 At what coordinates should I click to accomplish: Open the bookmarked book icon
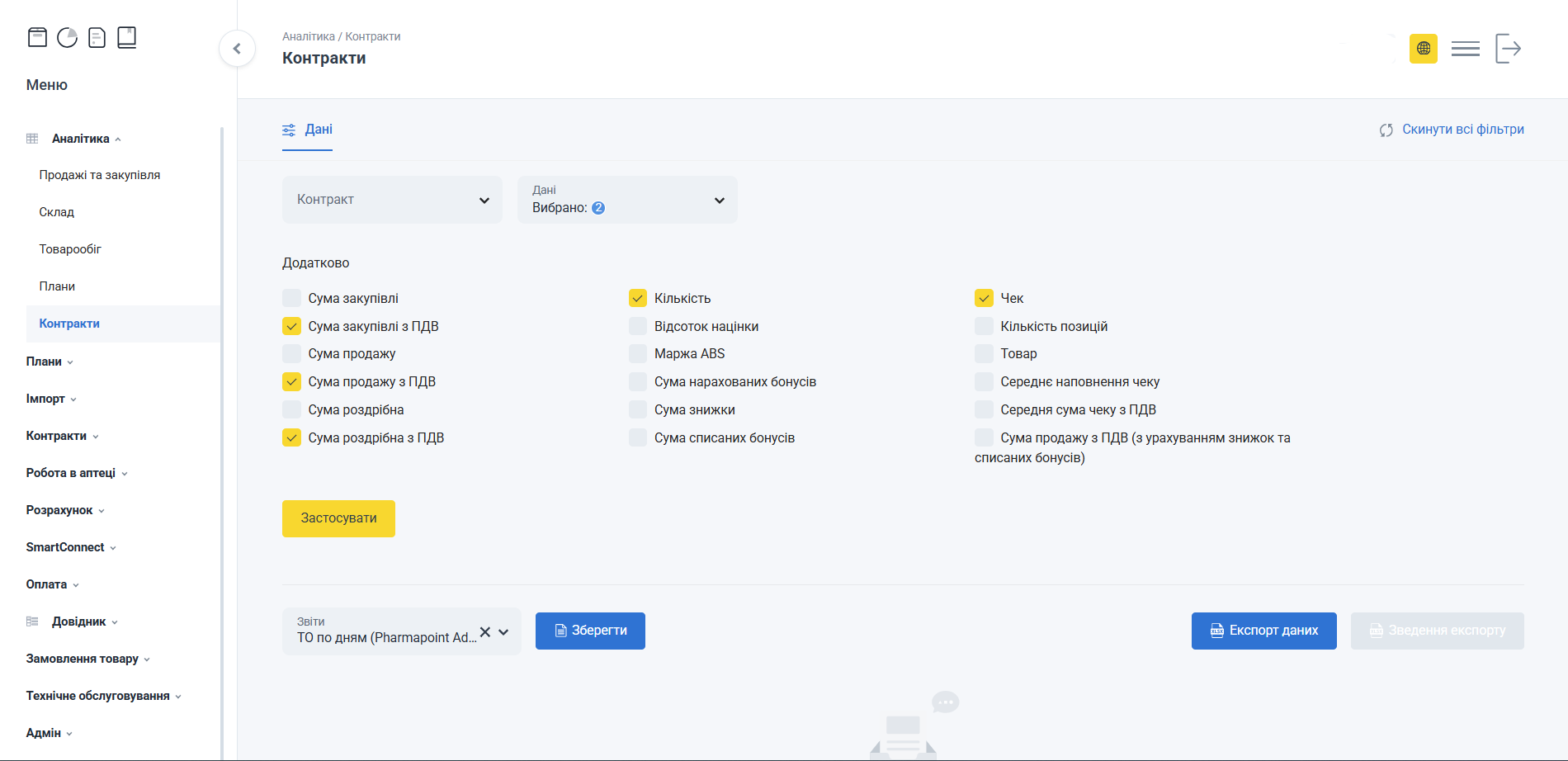[126, 37]
